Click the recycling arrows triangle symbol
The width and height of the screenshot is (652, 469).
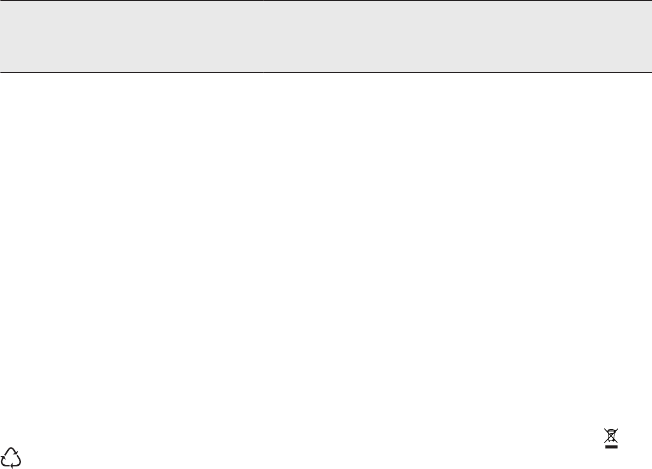pos(11,458)
